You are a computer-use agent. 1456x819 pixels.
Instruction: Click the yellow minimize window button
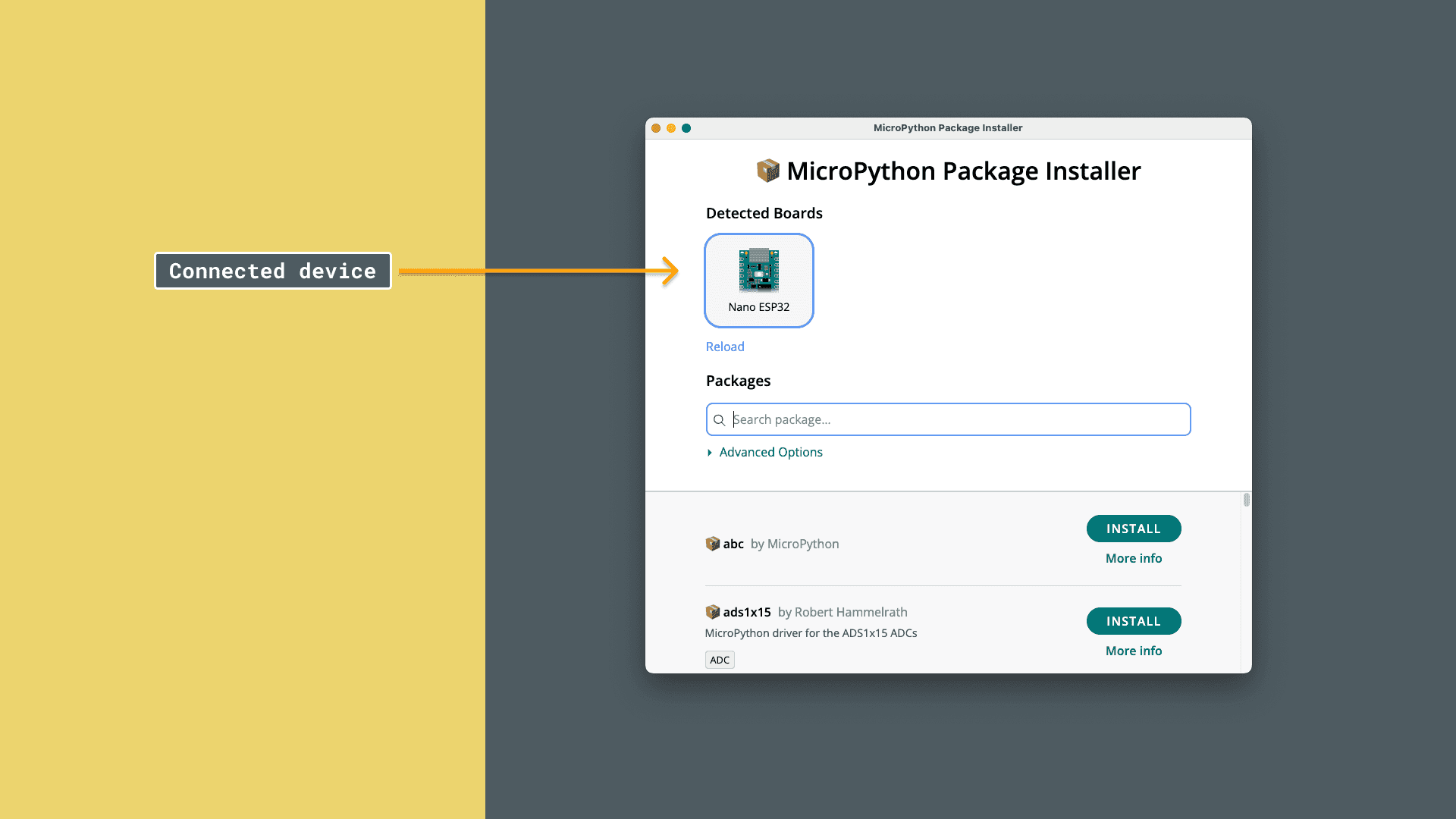click(671, 128)
